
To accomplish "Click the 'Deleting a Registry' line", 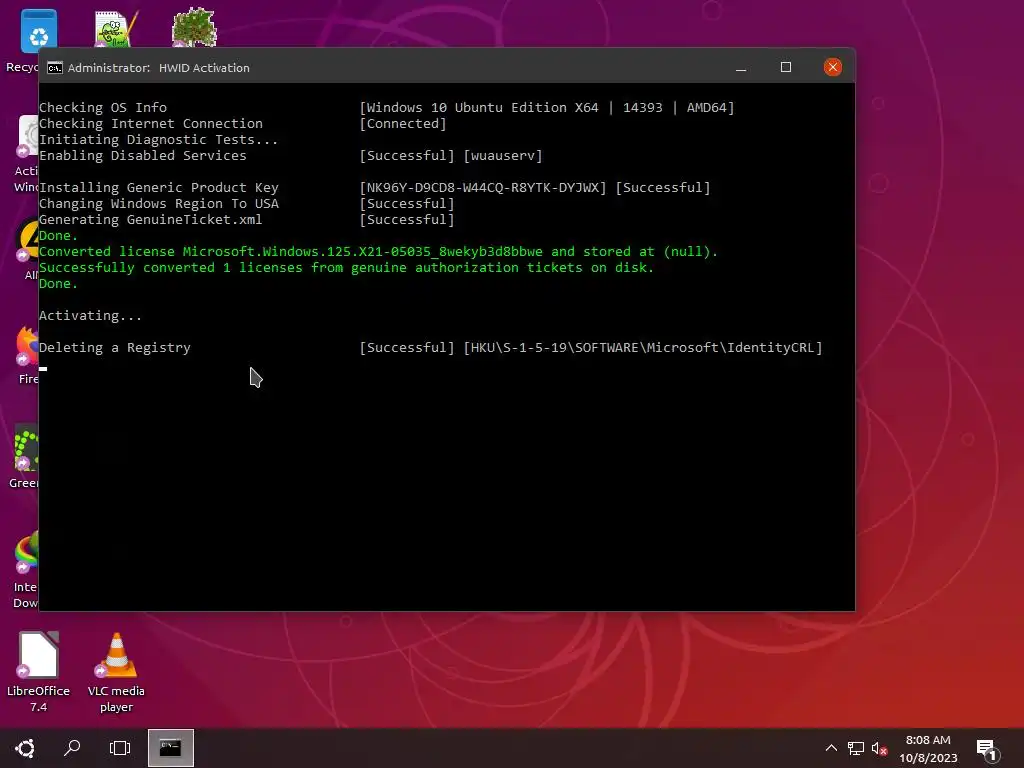I will [x=115, y=348].
